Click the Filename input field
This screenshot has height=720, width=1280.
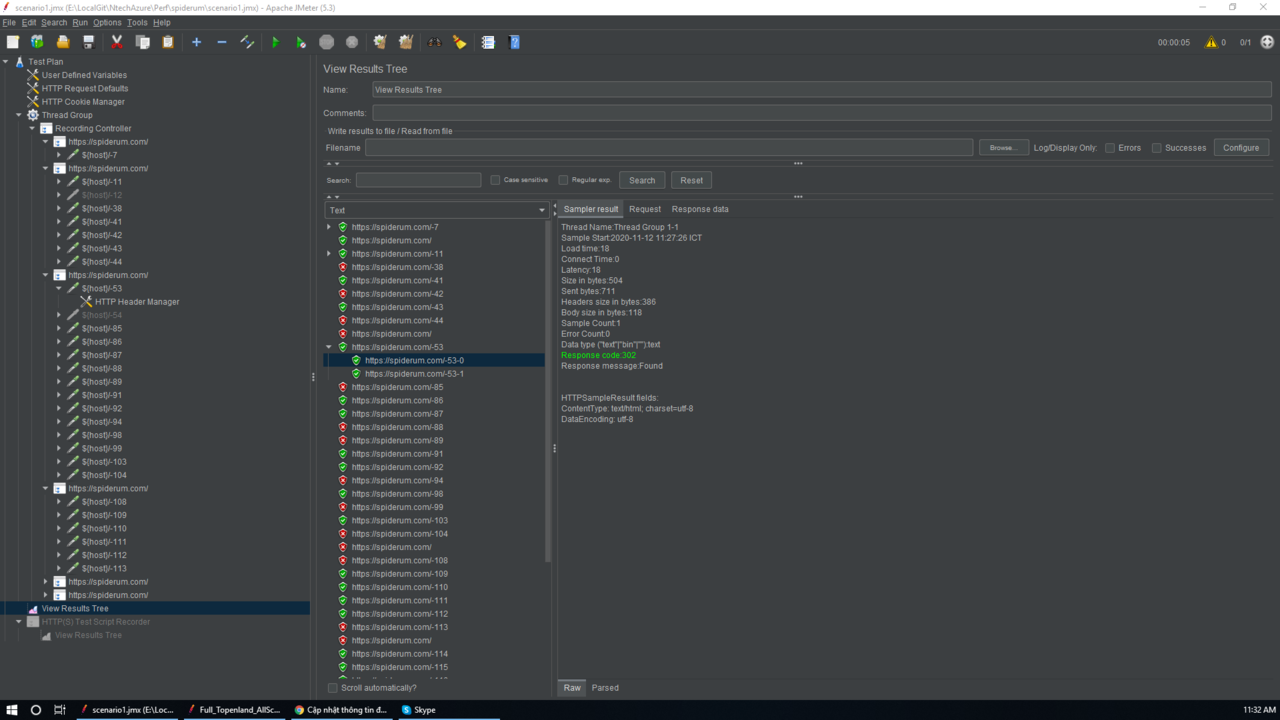point(669,148)
